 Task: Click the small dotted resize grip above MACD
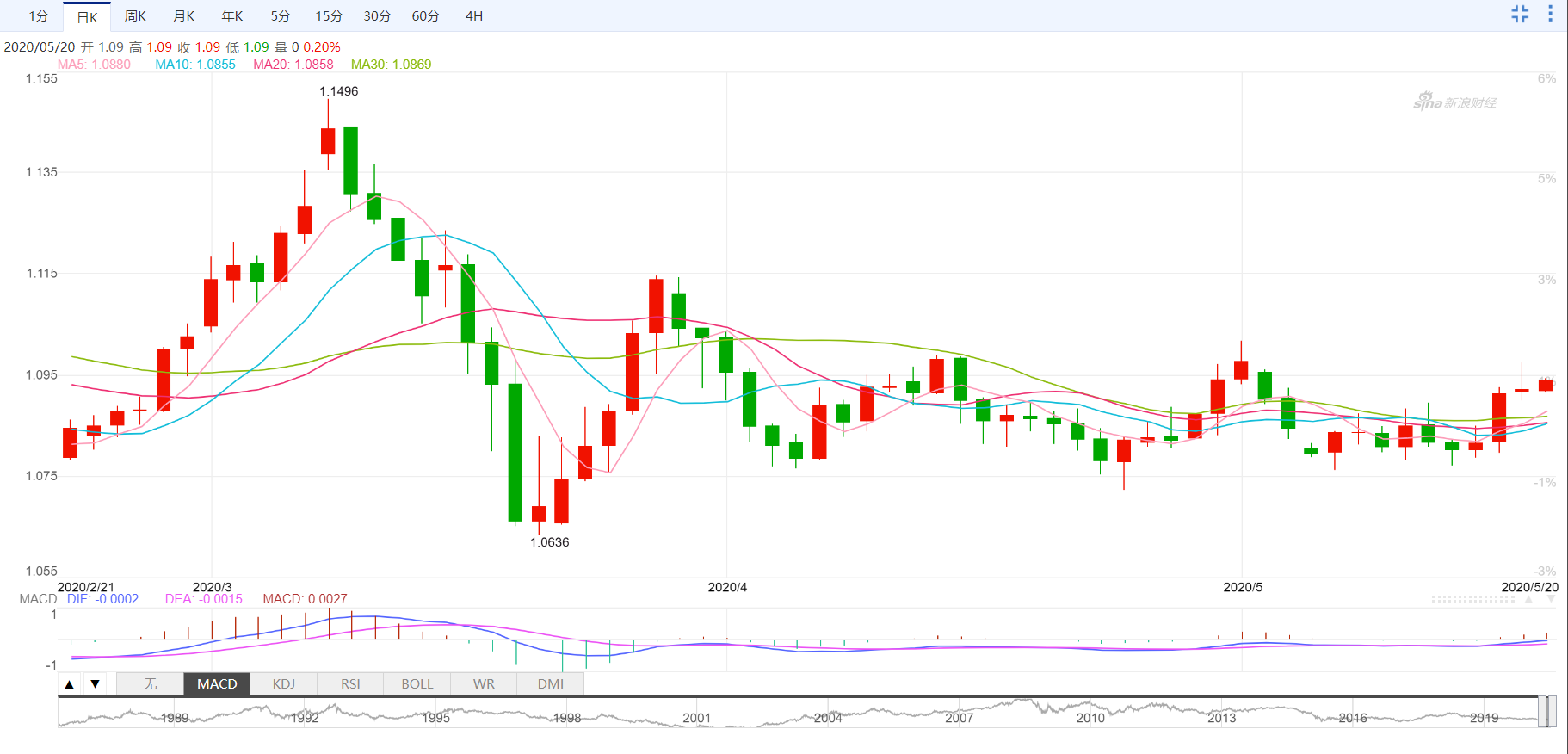[1472, 599]
